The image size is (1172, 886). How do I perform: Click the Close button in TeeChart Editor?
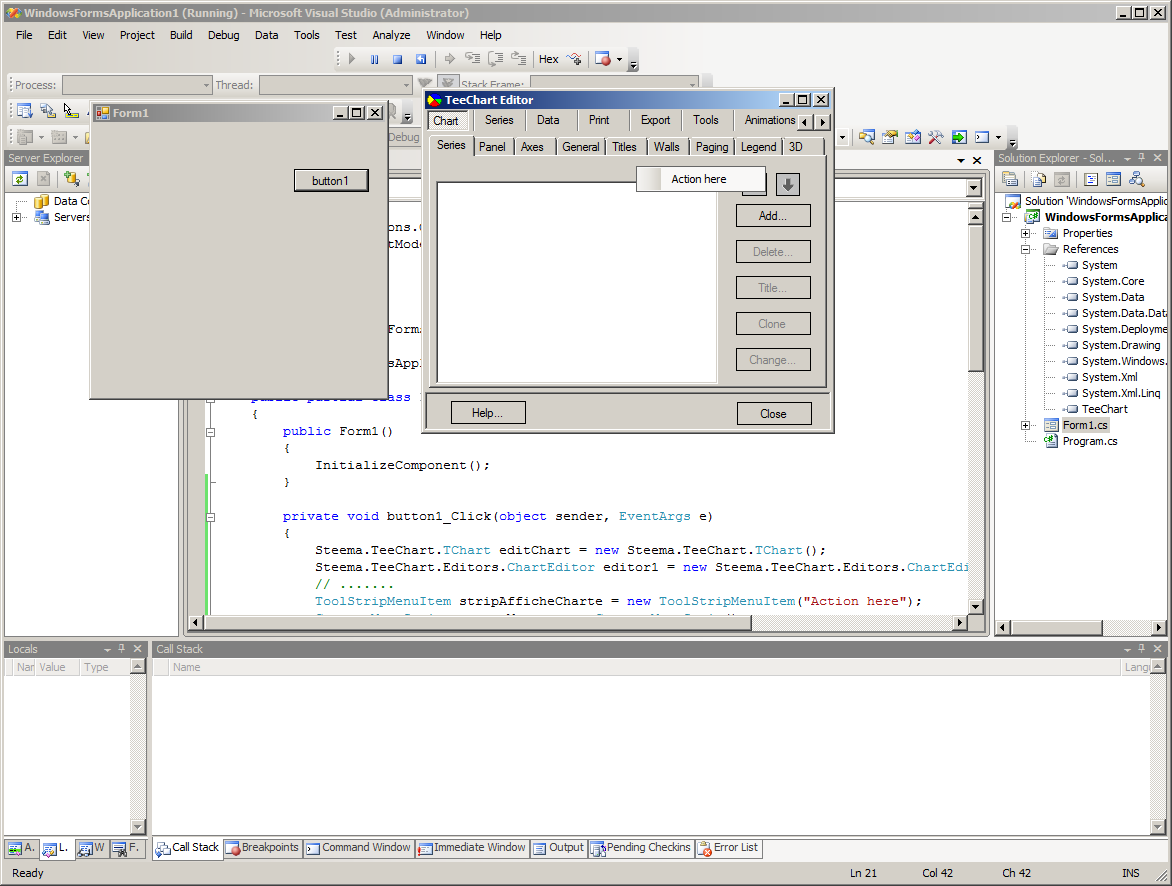click(774, 413)
